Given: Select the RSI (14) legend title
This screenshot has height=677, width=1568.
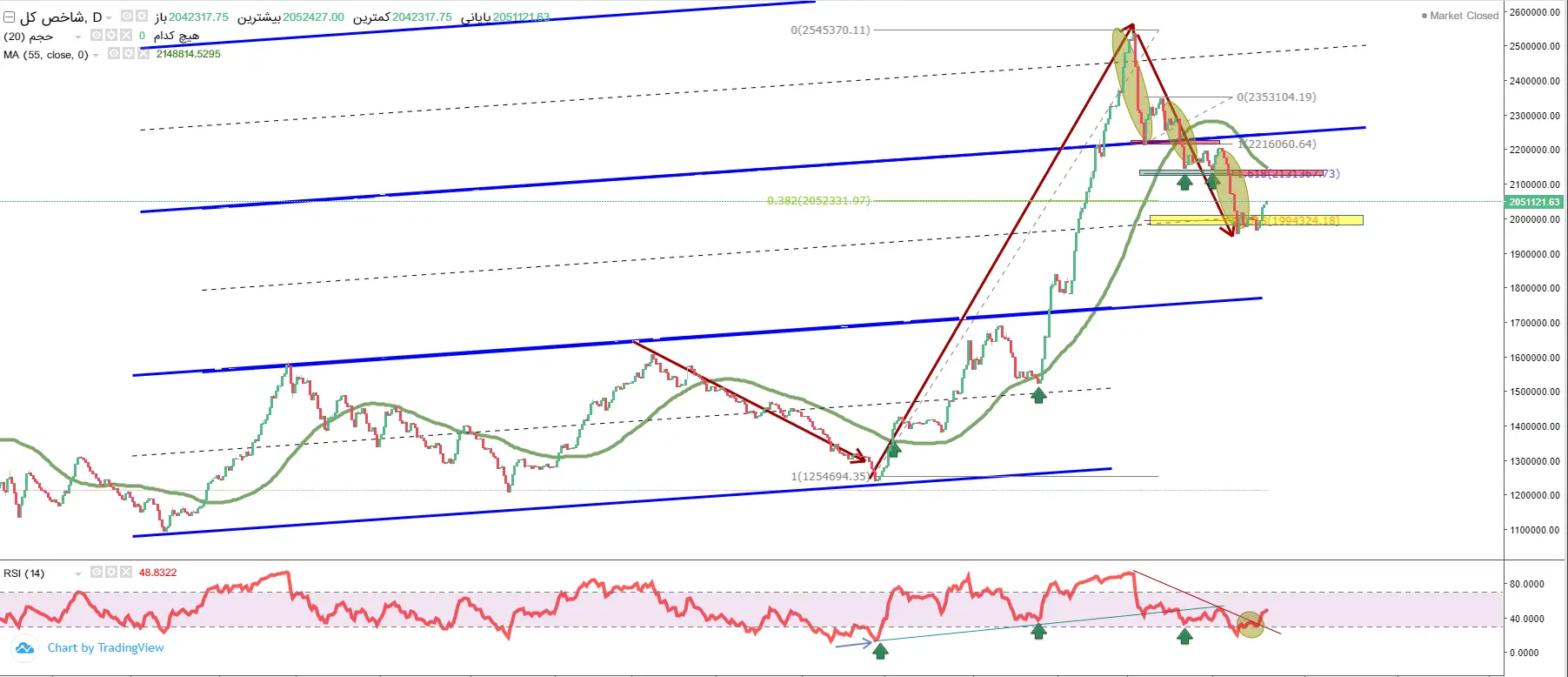Looking at the screenshot, I should 23,573.
